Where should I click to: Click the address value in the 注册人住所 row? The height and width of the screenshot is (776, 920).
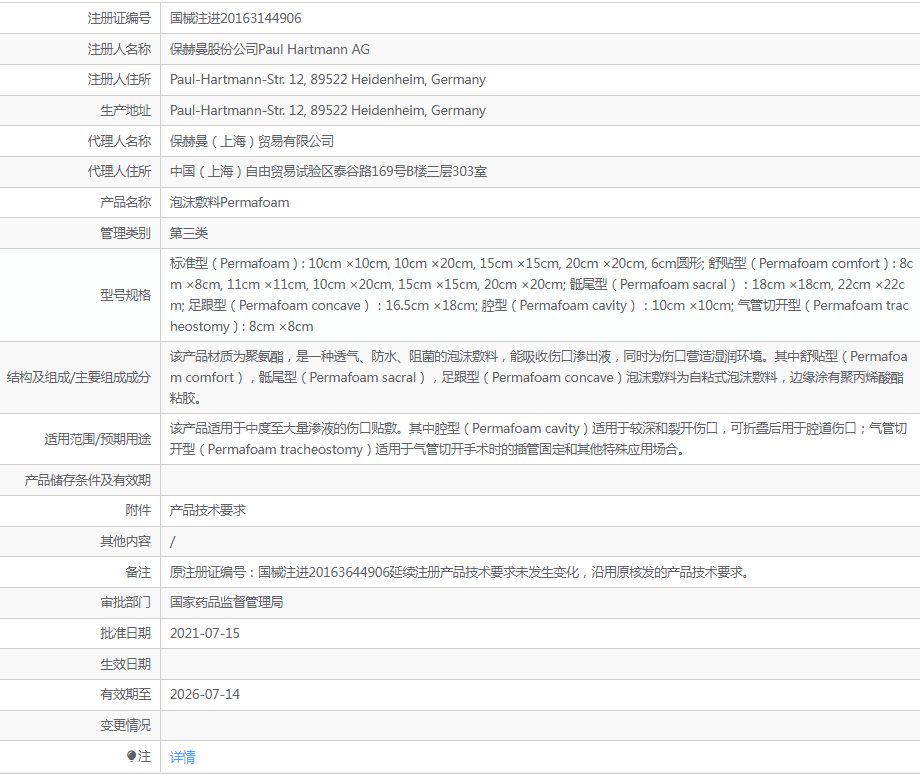coord(328,79)
